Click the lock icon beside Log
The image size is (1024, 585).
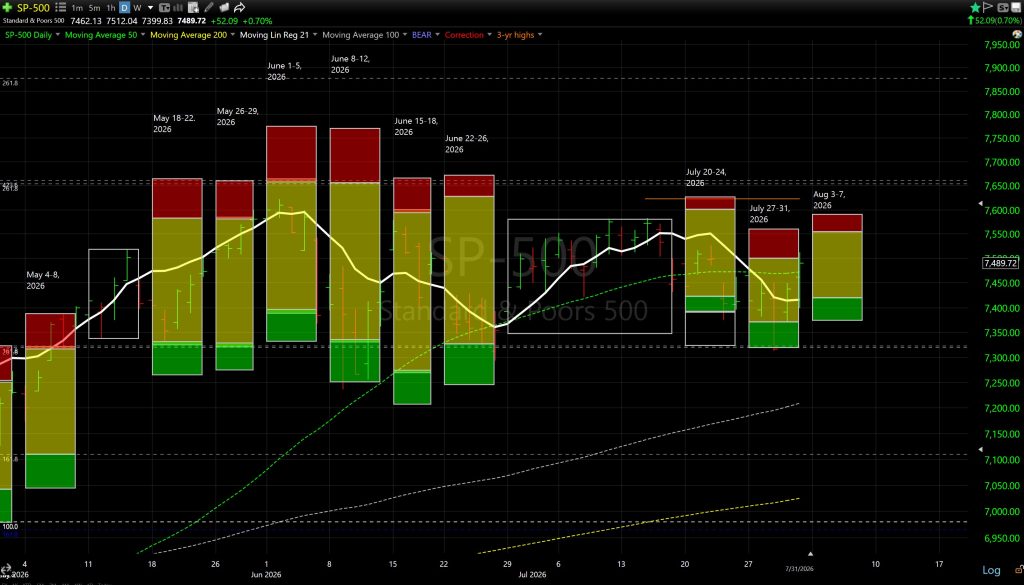1017,570
